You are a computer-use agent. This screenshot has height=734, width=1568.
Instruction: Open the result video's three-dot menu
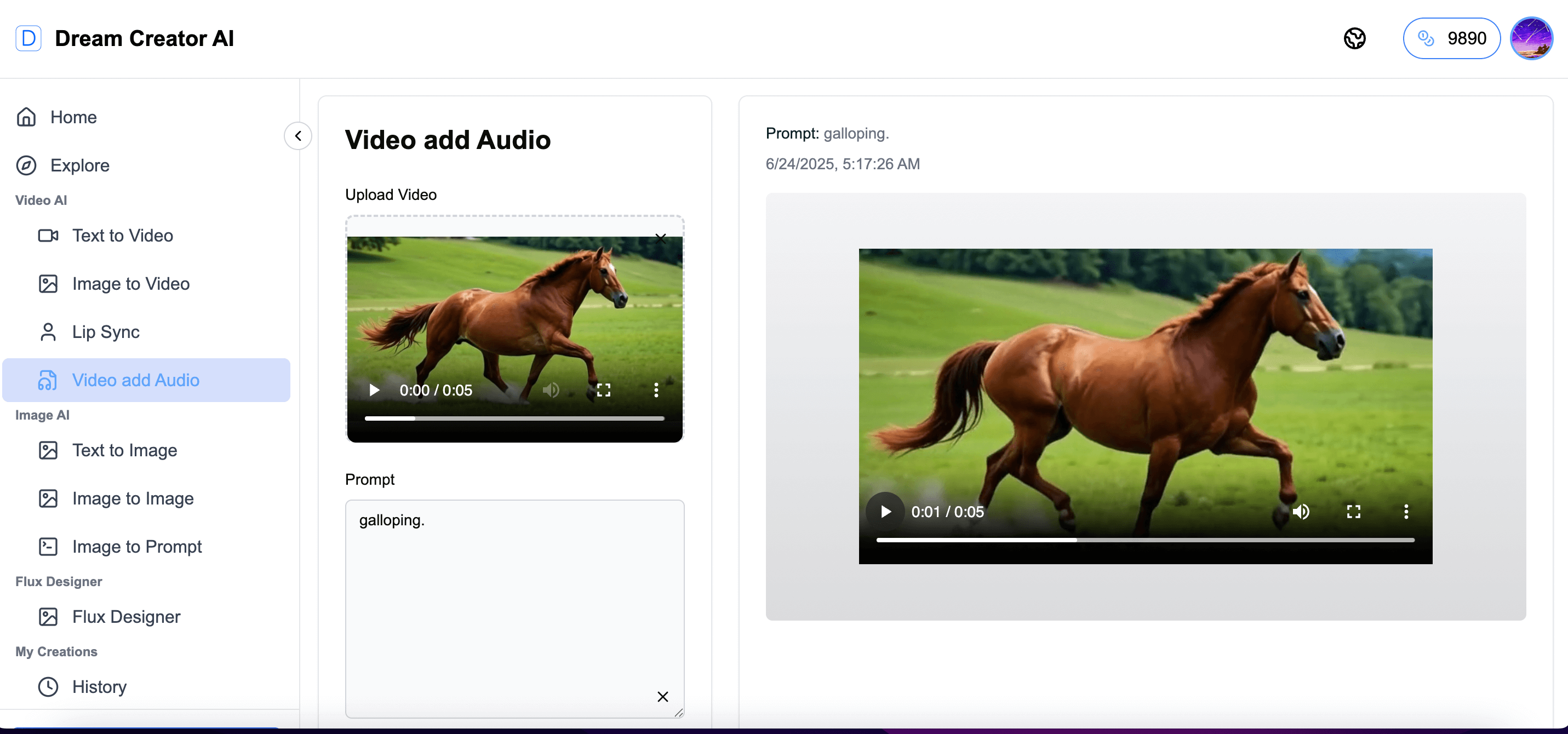click(x=1407, y=511)
